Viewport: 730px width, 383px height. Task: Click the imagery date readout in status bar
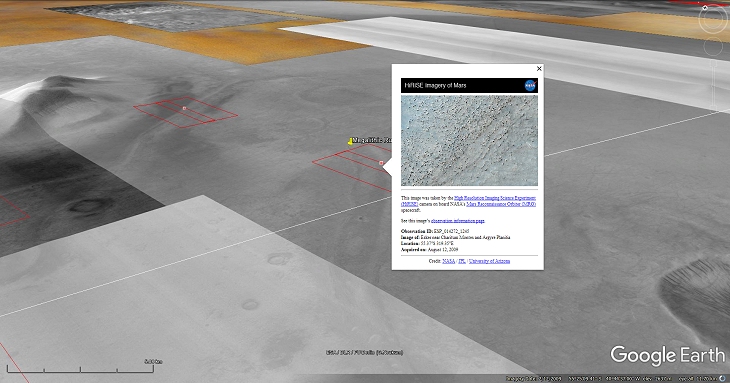[x=534, y=379]
